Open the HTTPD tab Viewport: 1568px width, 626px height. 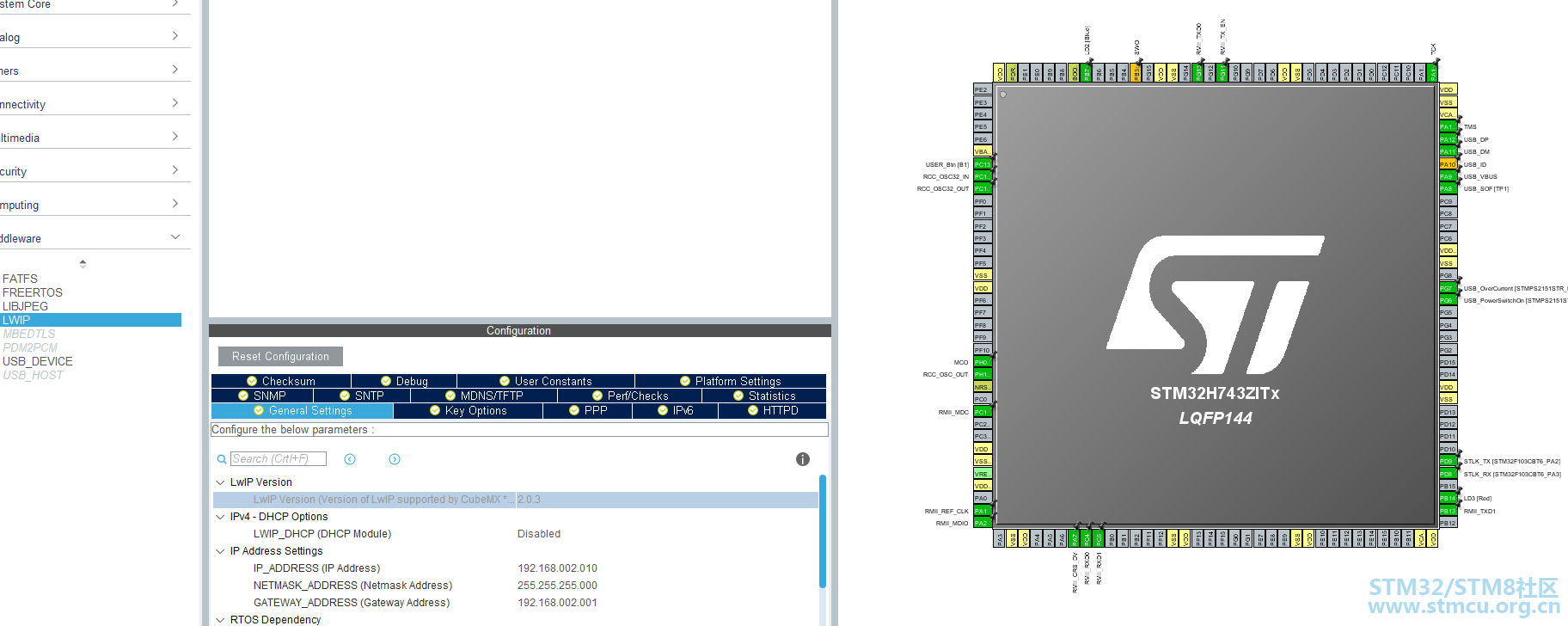[773, 411]
